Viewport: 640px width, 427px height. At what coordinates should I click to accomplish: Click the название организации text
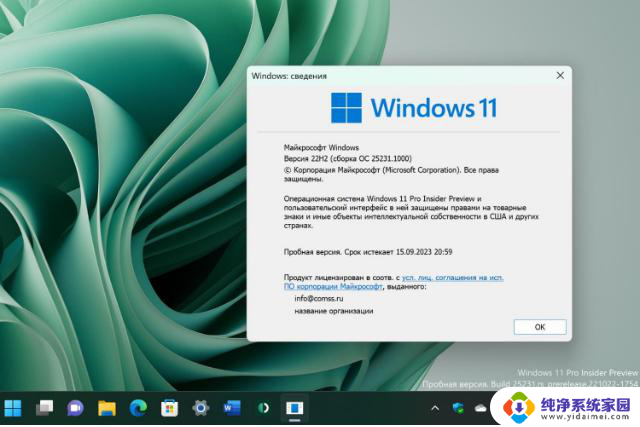(333, 311)
